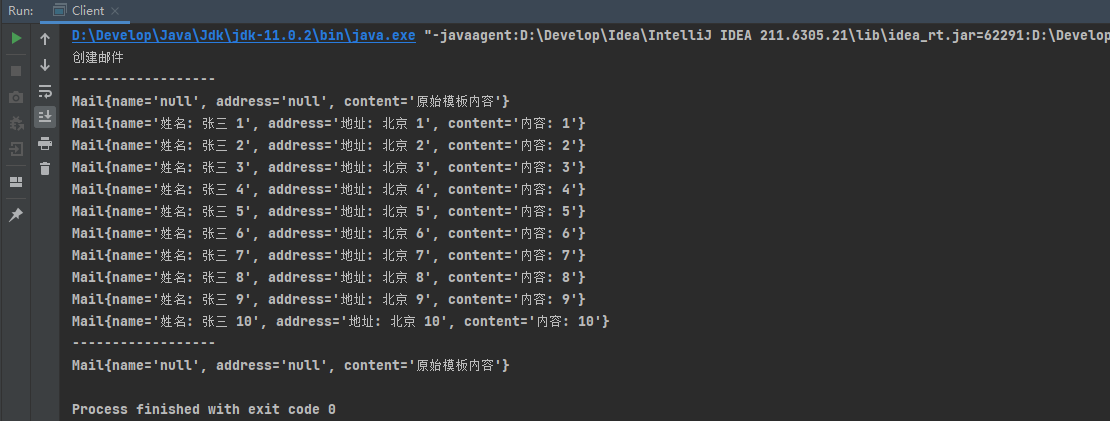Click the camera Dump Threads icon
The width and height of the screenshot is (1110, 421).
[x=16, y=97]
